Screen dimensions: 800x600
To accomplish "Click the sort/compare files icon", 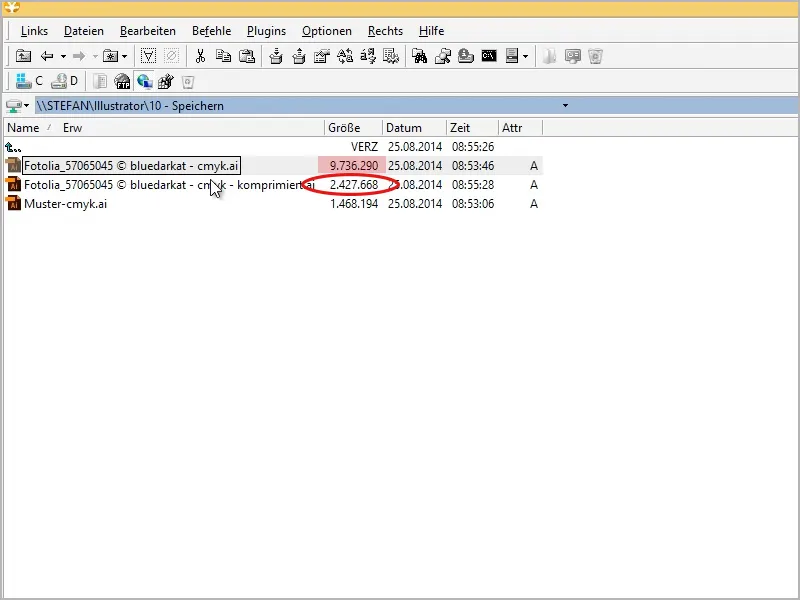I will pyautogui.click(x=368, y=56).
